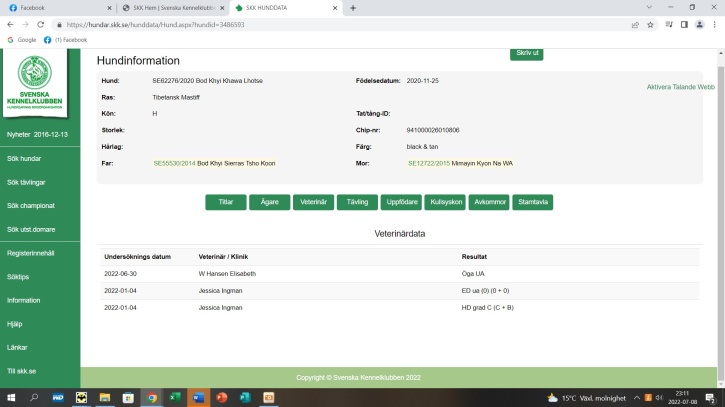
Task: Click the browser back arrow
Action: pyautogui.click(x=10, y=25)
